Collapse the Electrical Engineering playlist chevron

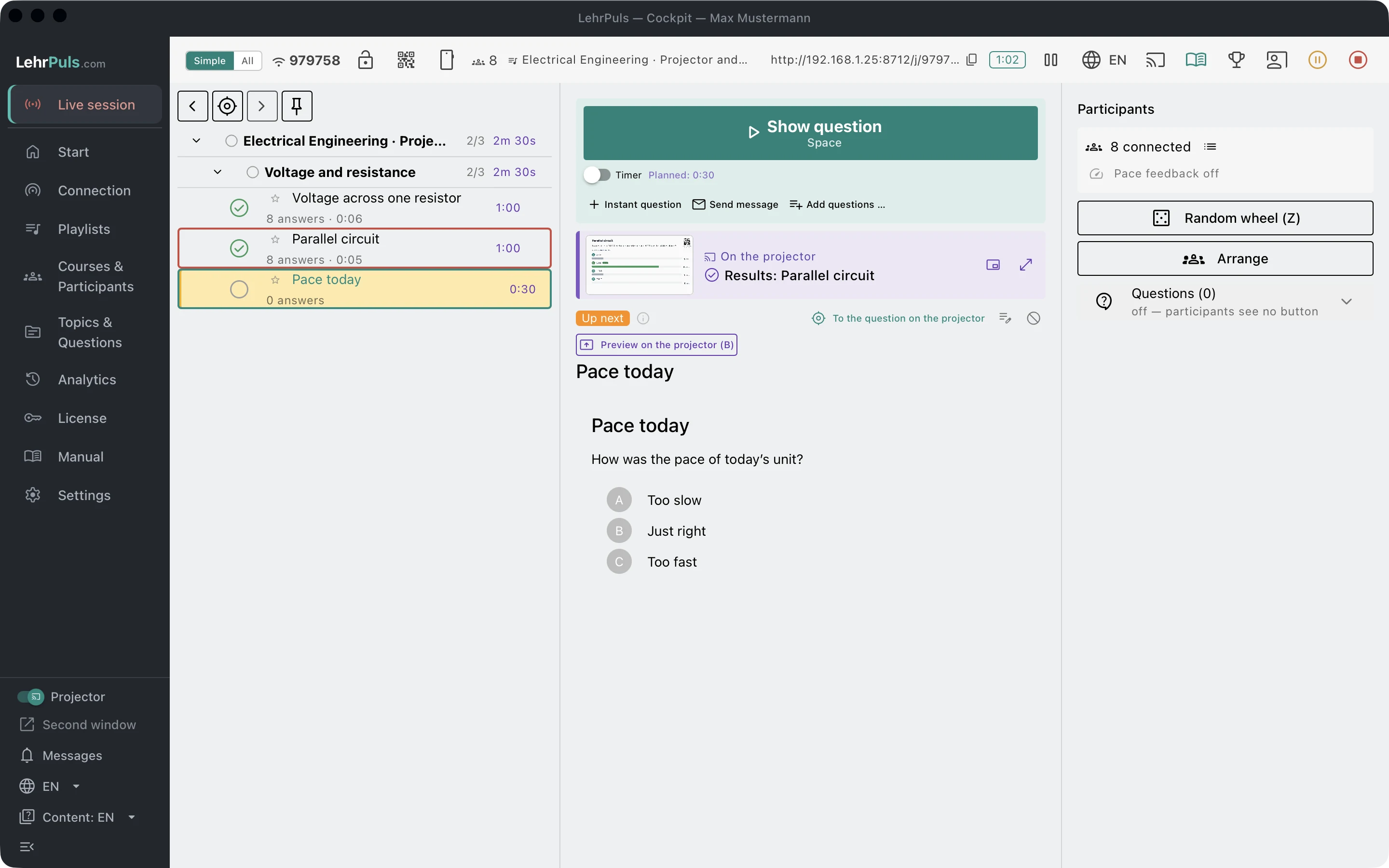(196, 141)
